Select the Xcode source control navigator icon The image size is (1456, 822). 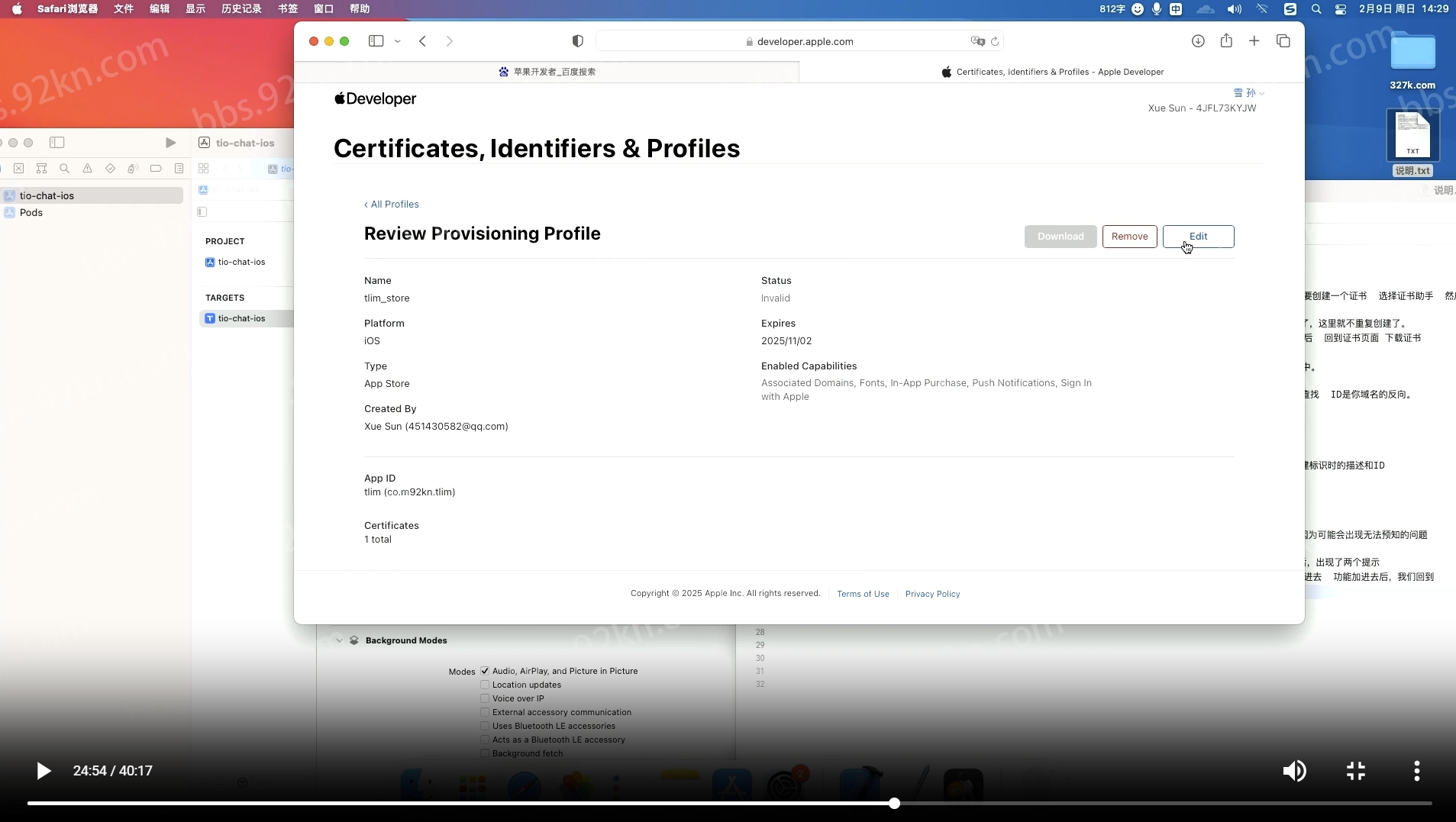pos(19,169)
